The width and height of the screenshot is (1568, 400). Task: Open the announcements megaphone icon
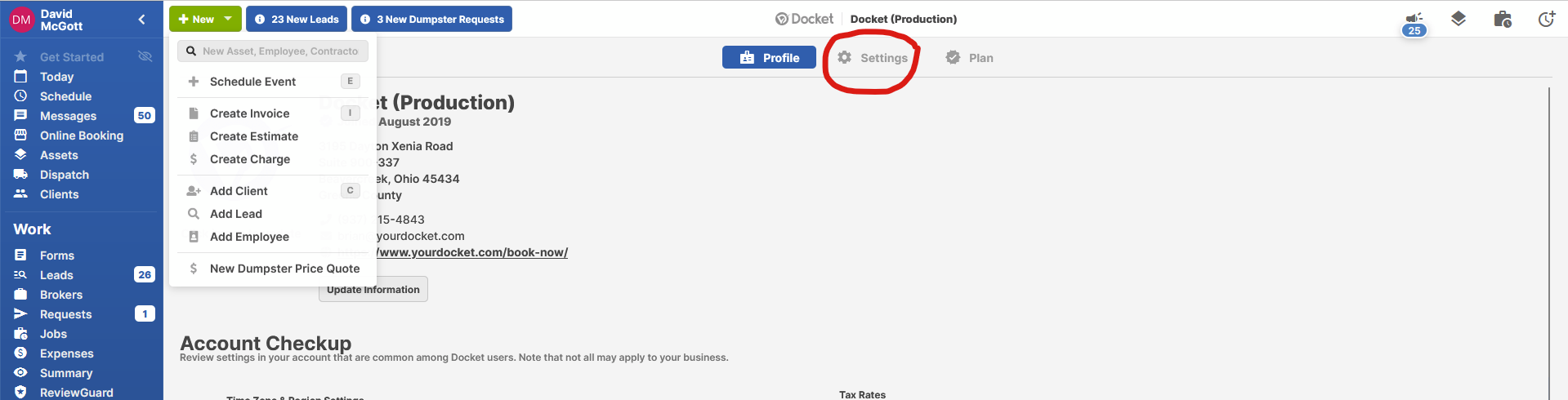coord(1414,18)
